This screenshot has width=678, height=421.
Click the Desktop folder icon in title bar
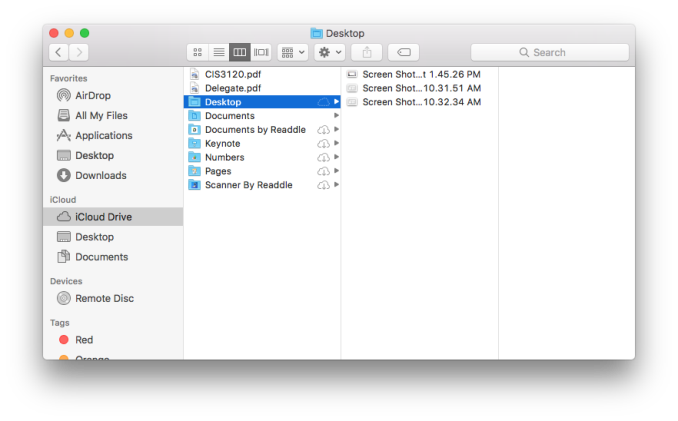point(317,33)
